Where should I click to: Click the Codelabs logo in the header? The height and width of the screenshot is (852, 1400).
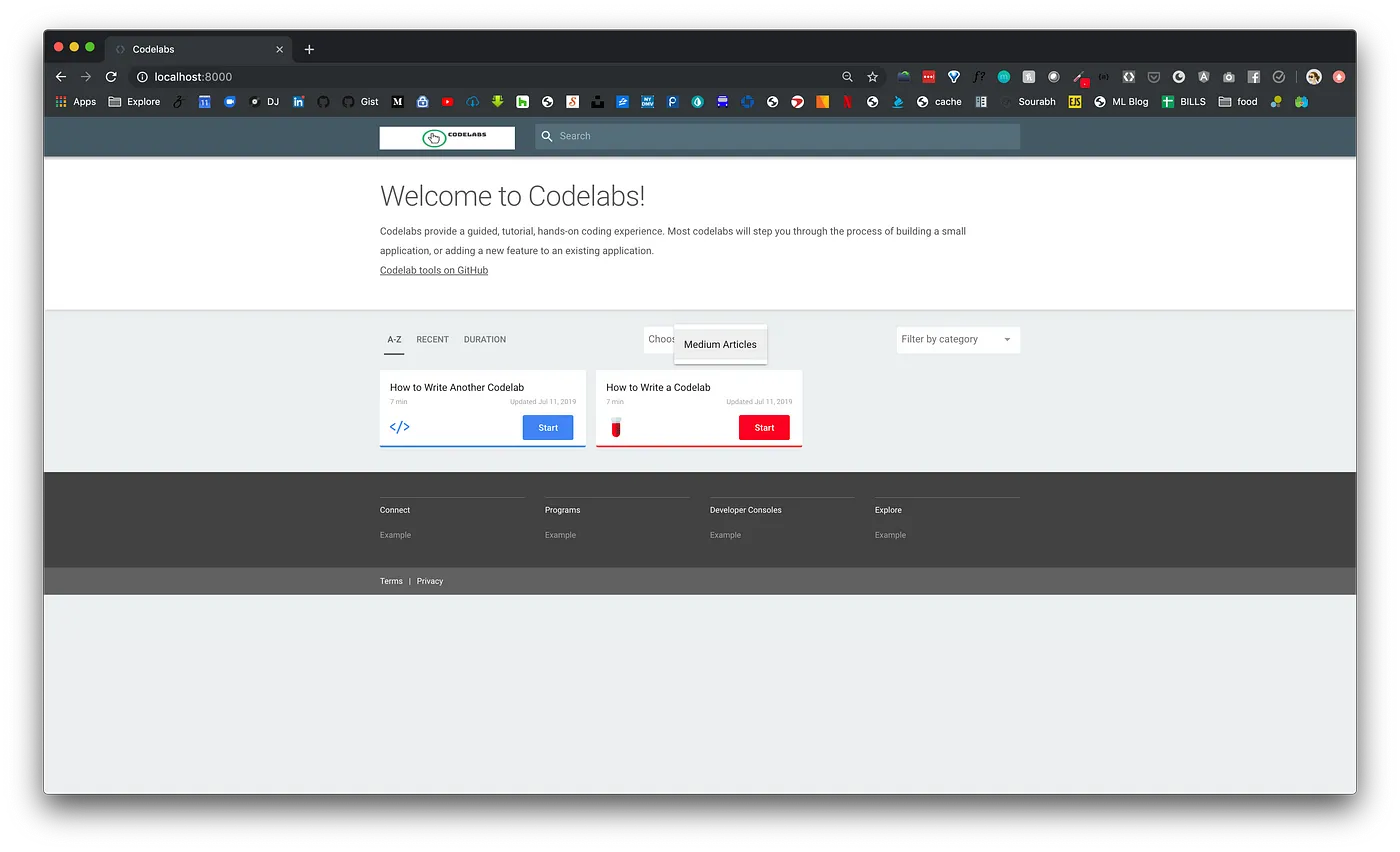point(447,138)
